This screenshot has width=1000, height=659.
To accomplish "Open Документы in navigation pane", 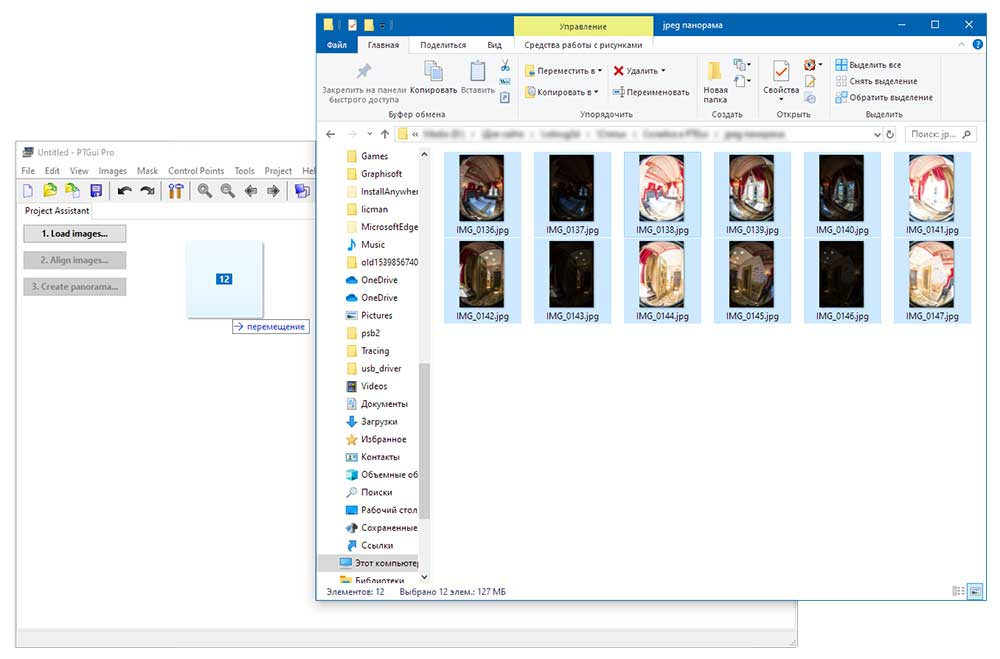I will tap(377, 404).
